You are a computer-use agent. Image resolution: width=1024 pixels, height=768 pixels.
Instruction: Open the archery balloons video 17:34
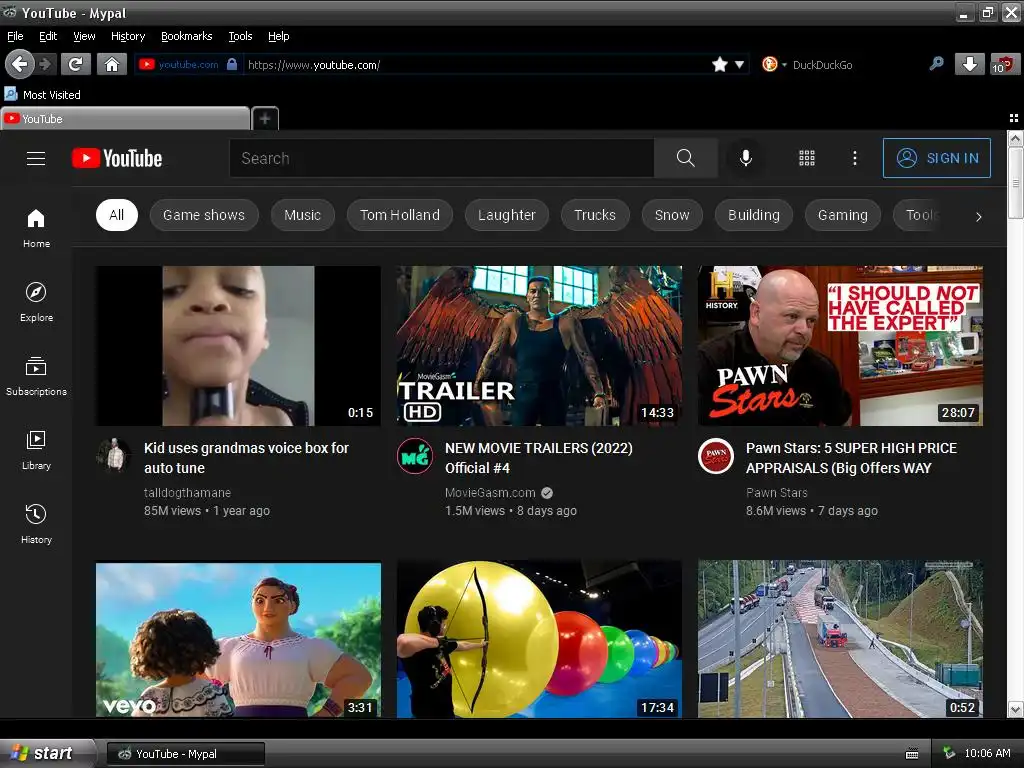[539, 640]
